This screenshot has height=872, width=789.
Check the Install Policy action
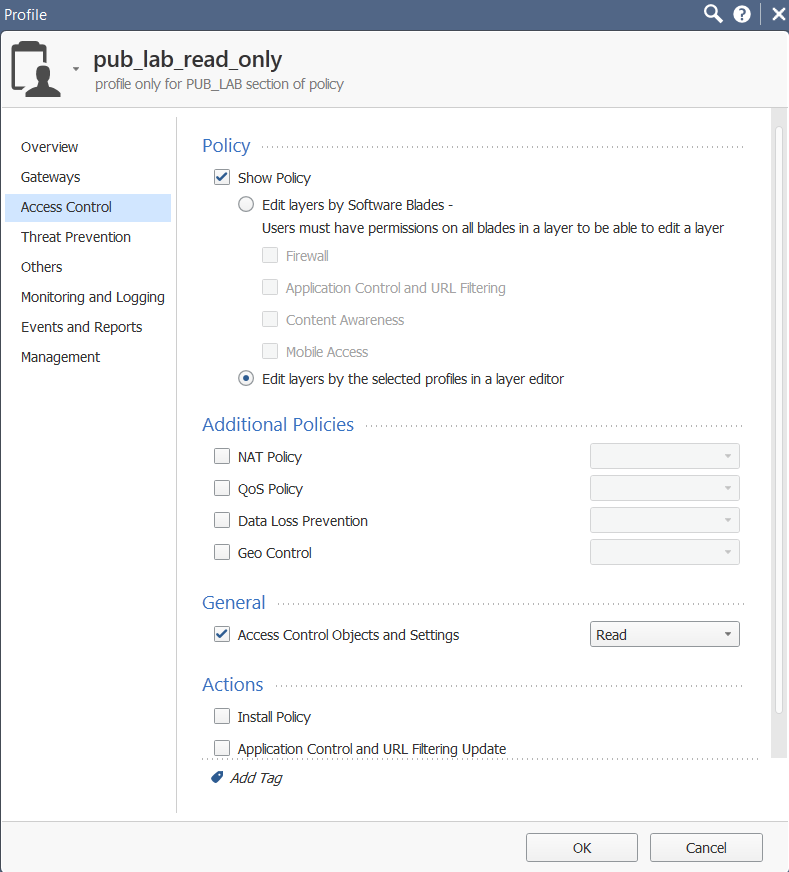(x=222, y=716)
